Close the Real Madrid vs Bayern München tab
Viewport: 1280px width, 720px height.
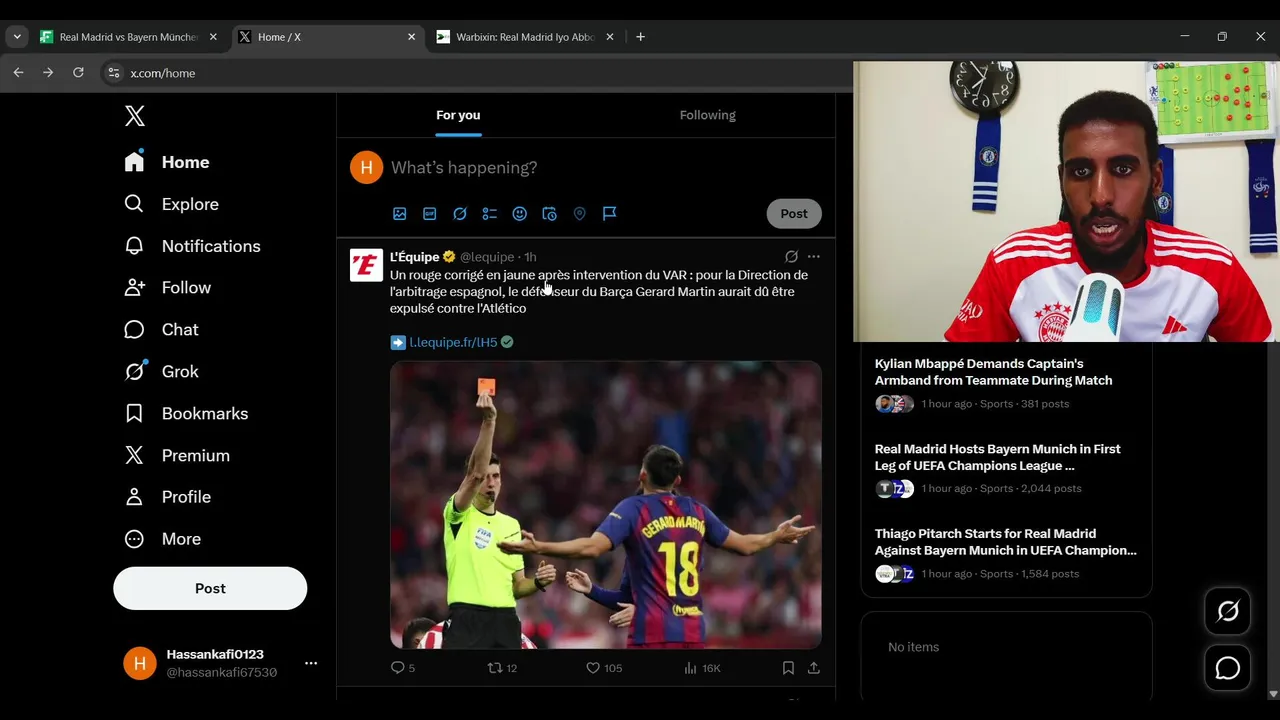click(213, 37)
